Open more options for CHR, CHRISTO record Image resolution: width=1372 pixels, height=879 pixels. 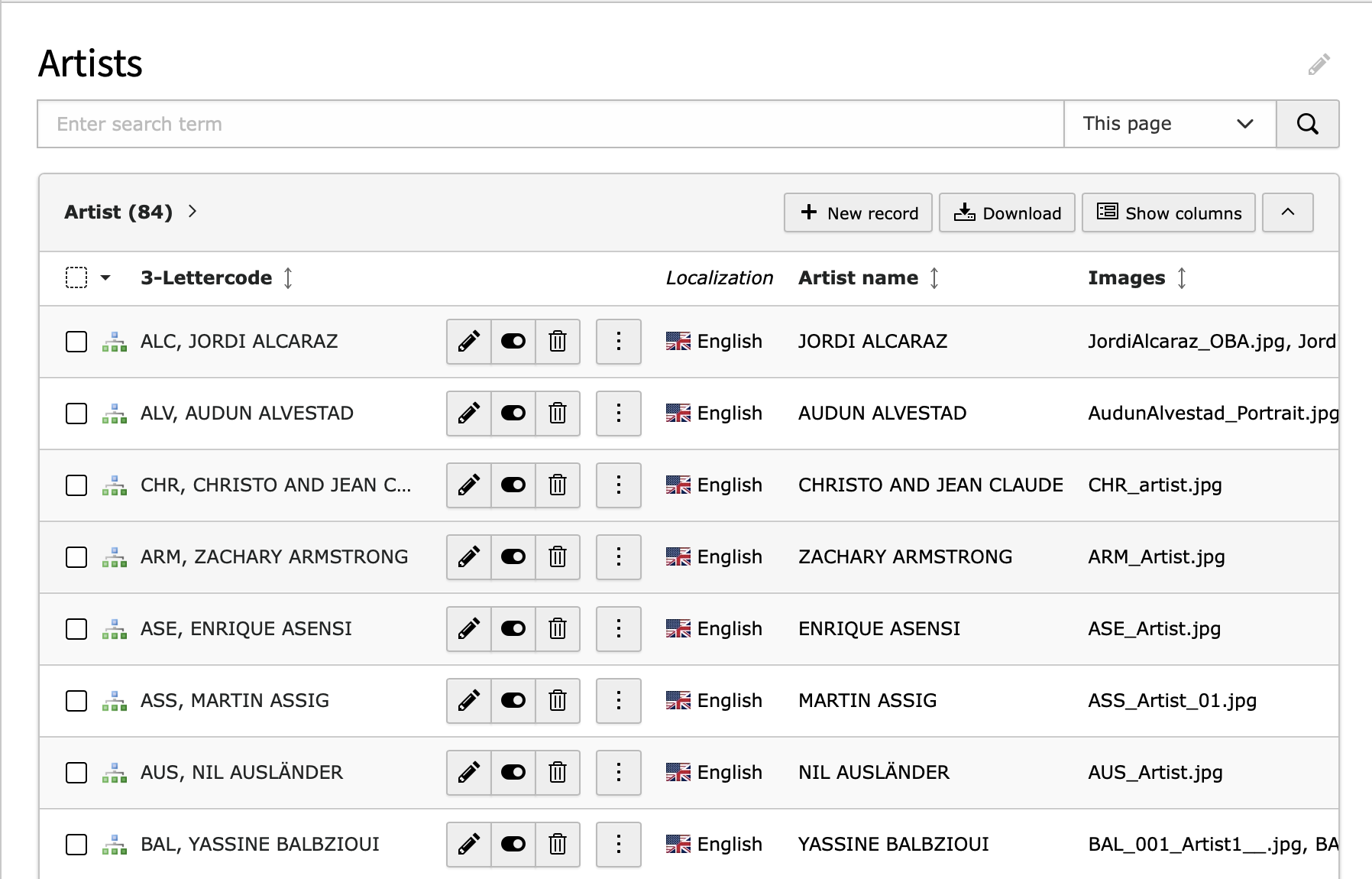(x=618, y=485)
